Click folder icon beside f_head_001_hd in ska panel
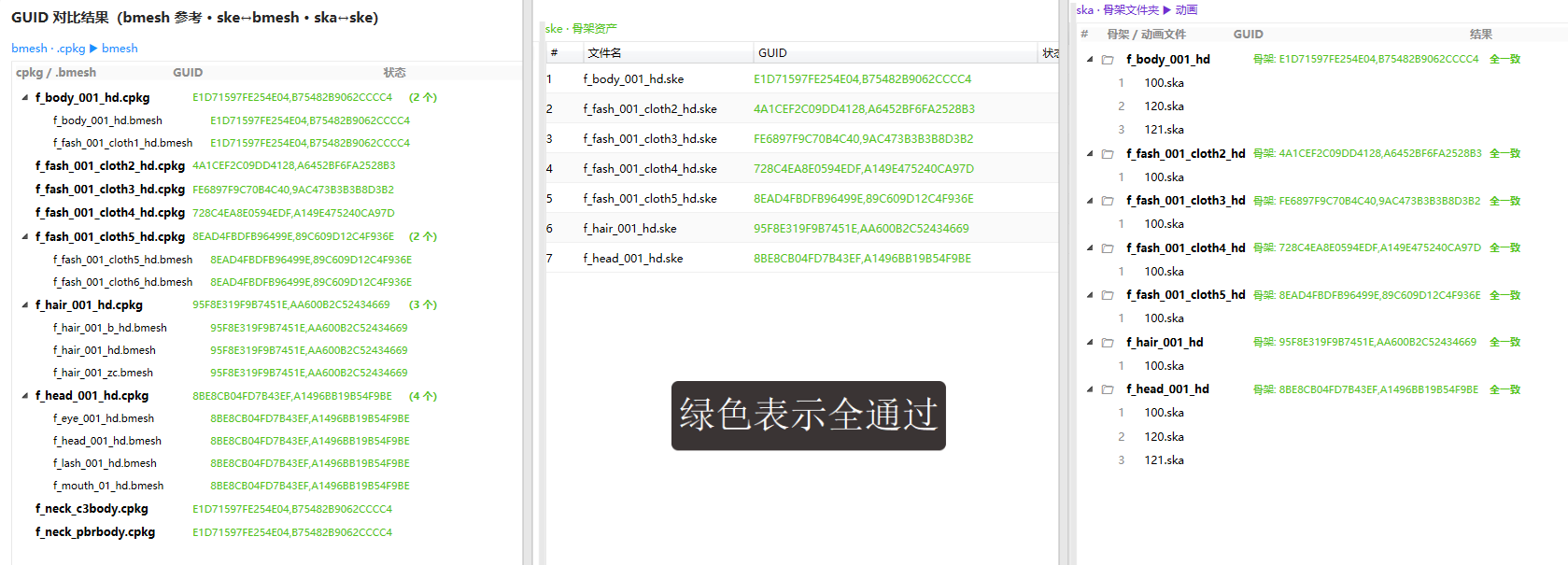Viewport: 1568px width, 565px height. [x=1108, y=389]
